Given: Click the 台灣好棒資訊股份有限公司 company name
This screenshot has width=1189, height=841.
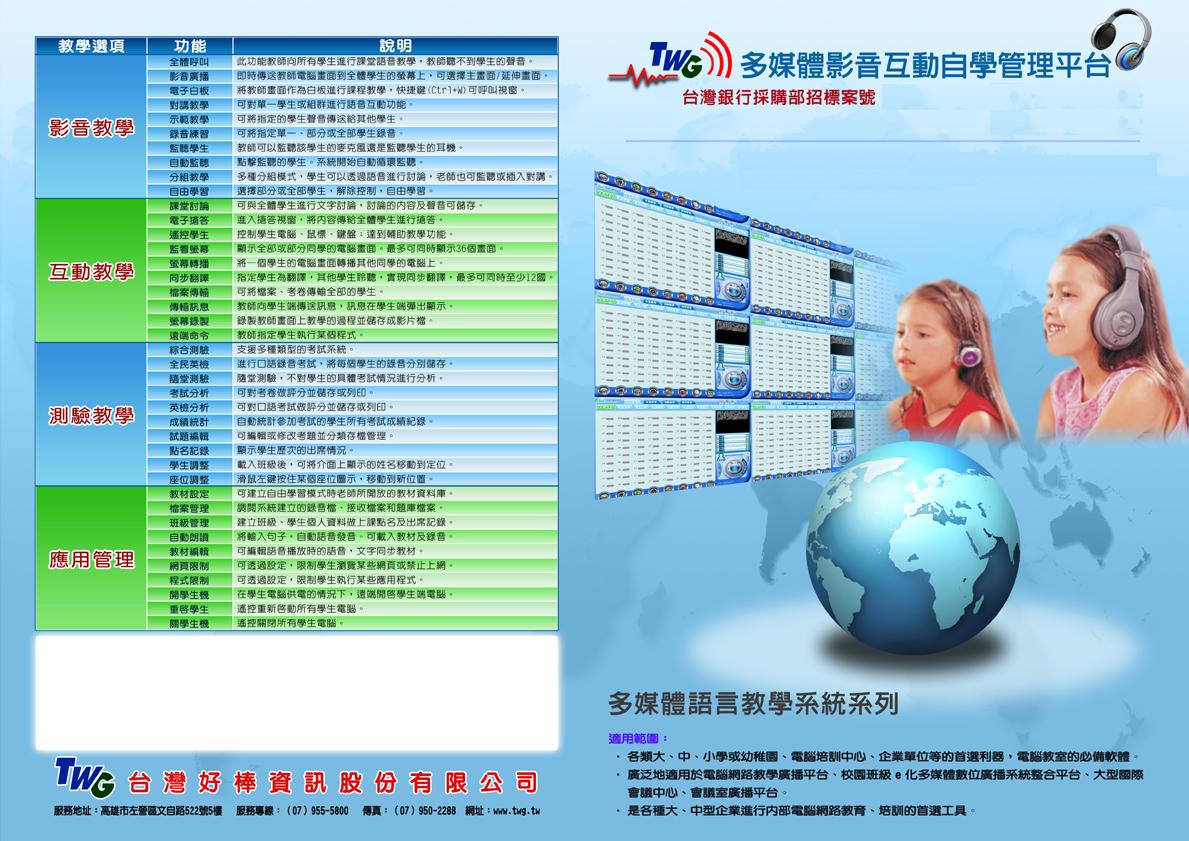Looking at the screenshot, I should tap(332, 782).
